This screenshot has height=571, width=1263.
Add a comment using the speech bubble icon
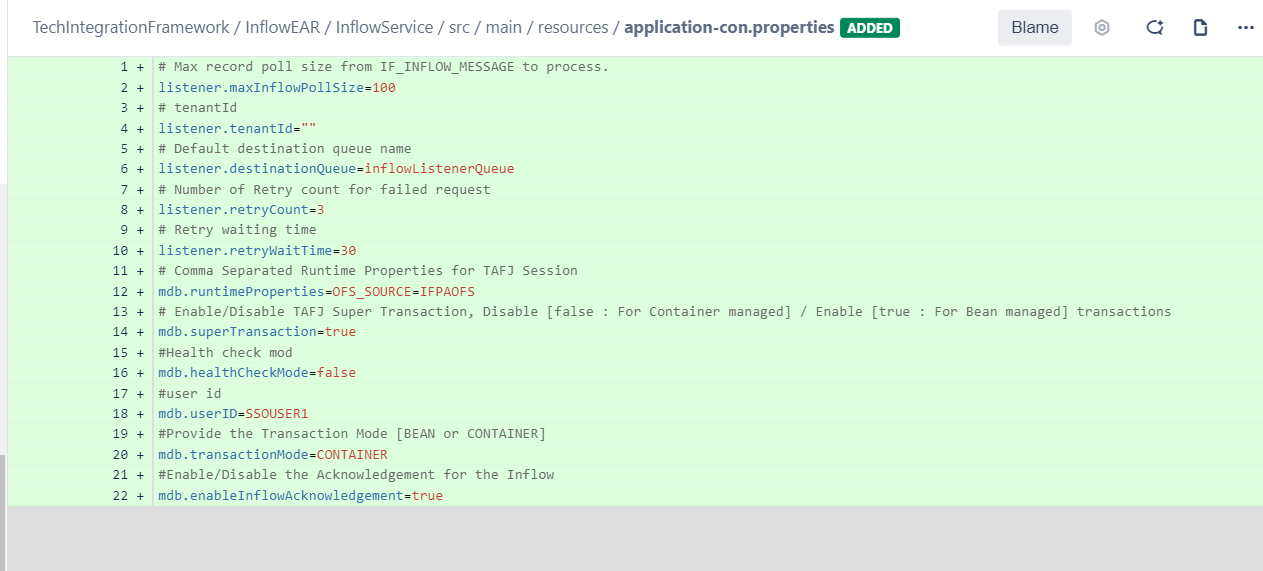click(1154, 28)
